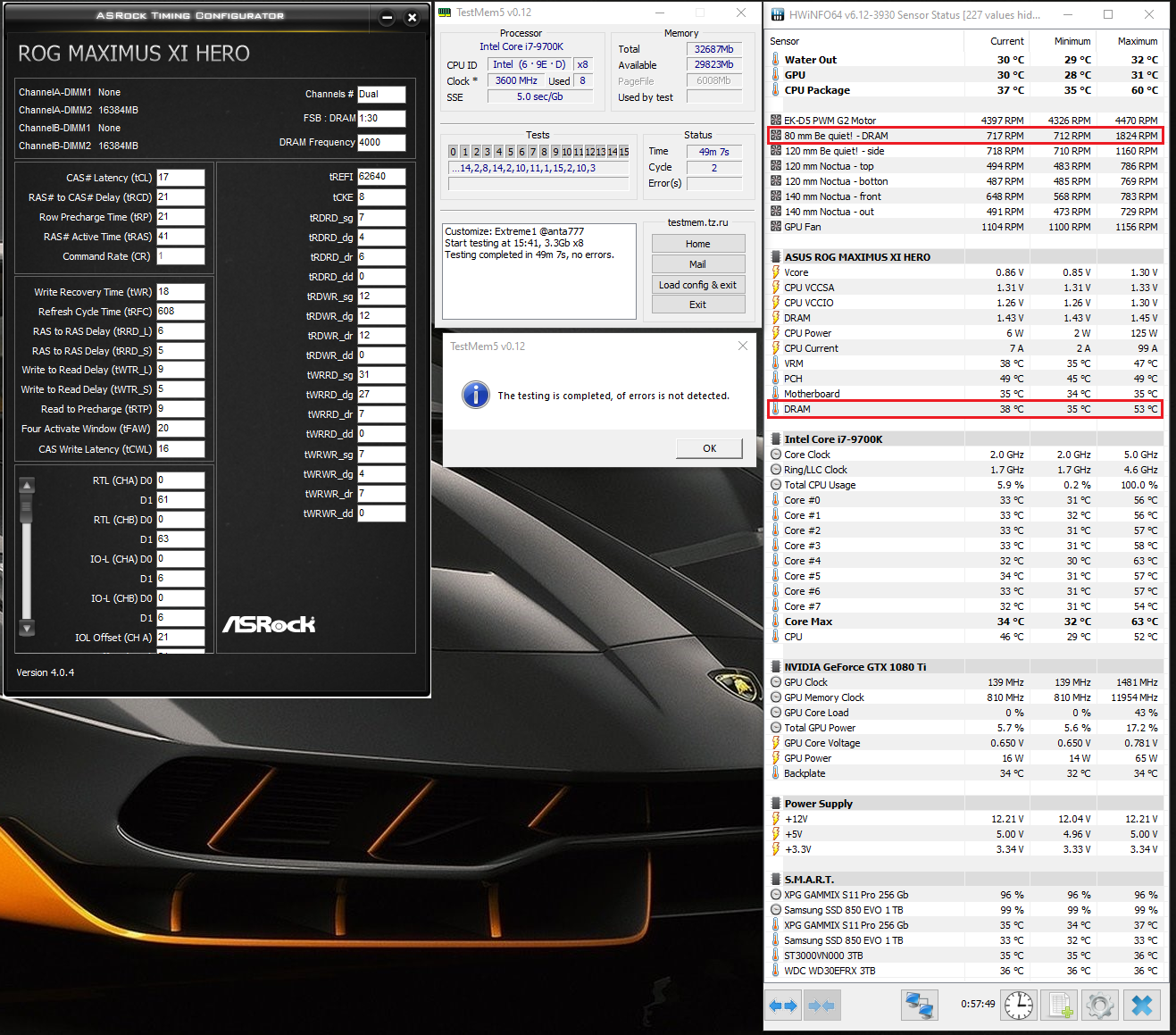Viewport: 1176px width, 1035px height.
Task: Click the test number 7 box in TestMem5
Action: coord(533,152)
